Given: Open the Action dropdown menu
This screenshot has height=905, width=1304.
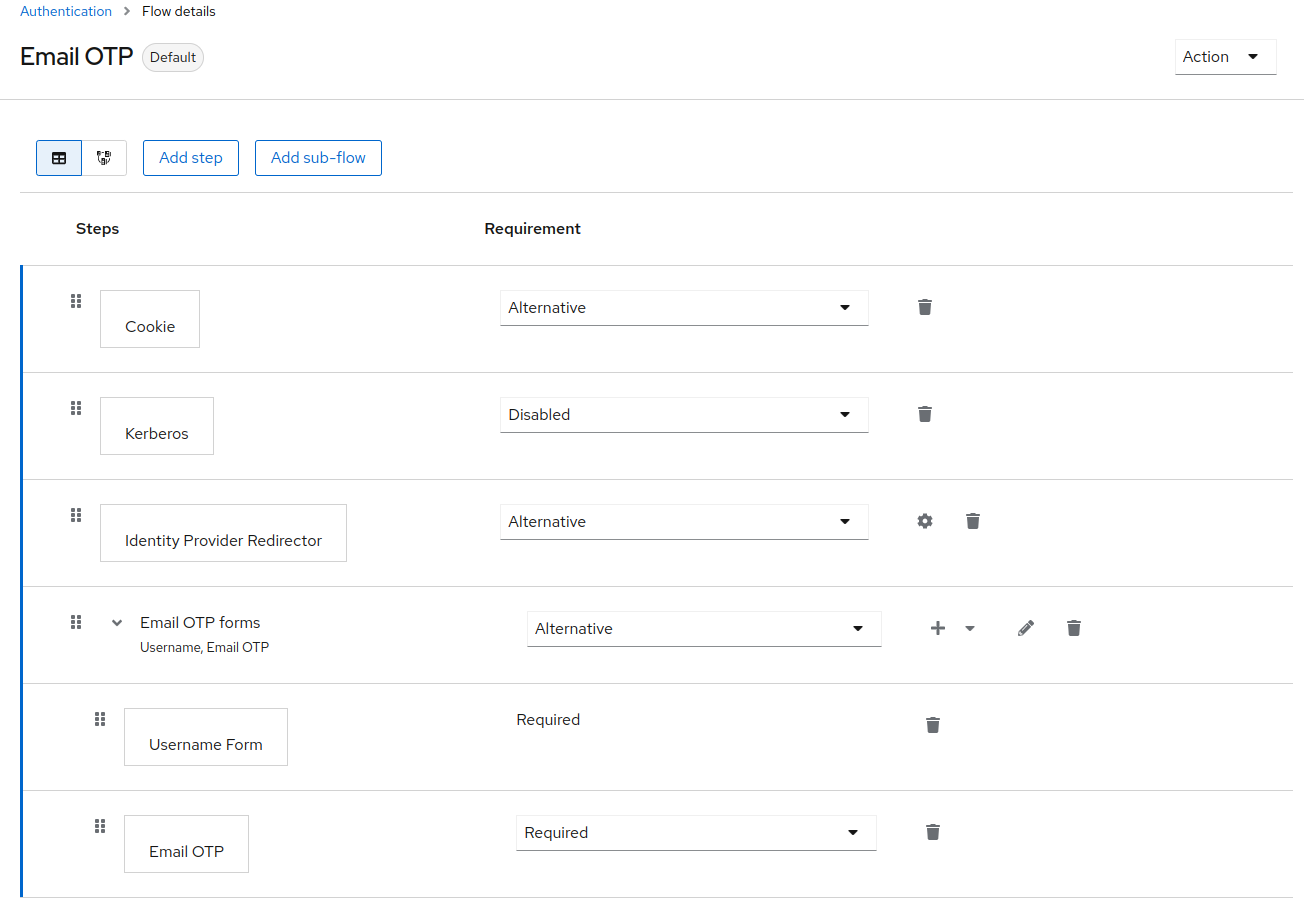Looking at the screenshot, I should pyautogui.click(x=1226, y=57).
